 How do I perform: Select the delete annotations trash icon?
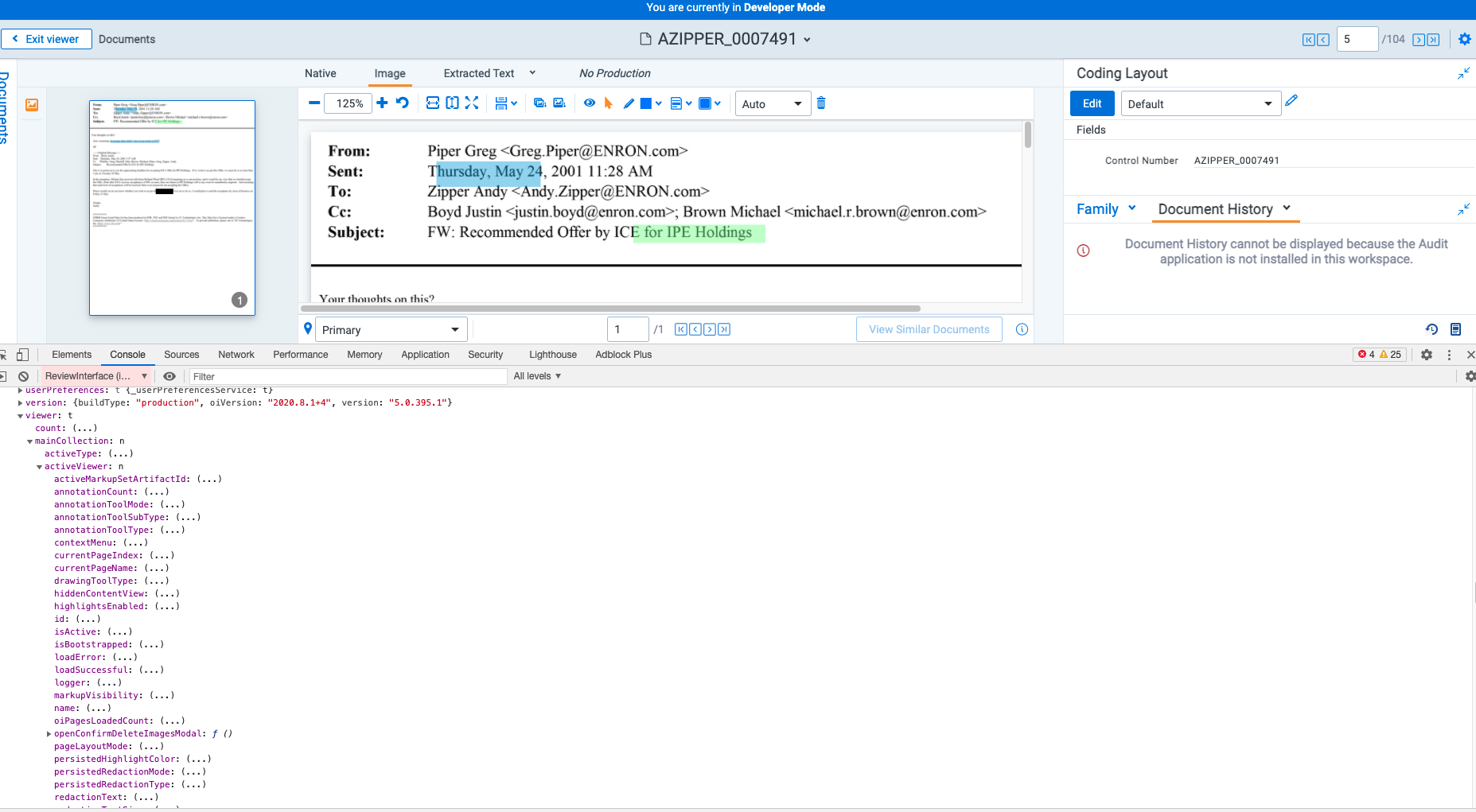(x=821, y=103)
